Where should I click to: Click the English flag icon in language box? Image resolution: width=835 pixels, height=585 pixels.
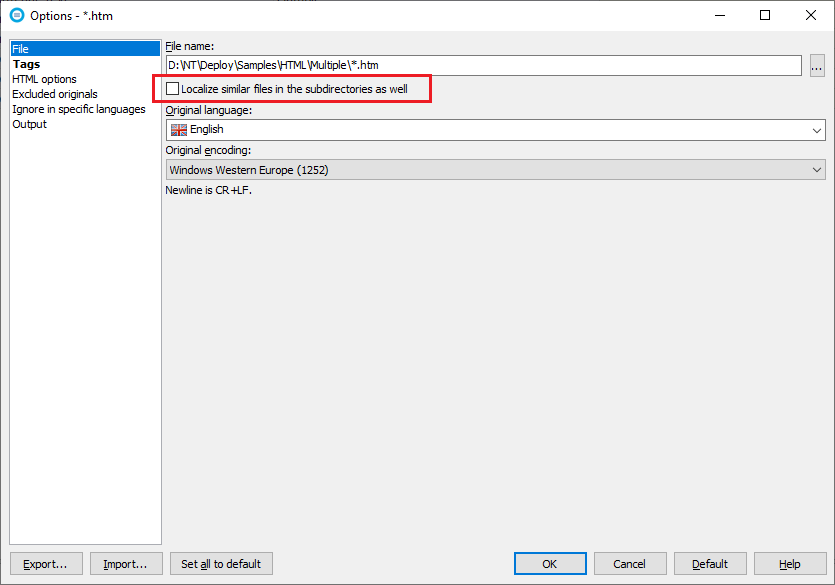pos(179,130)
